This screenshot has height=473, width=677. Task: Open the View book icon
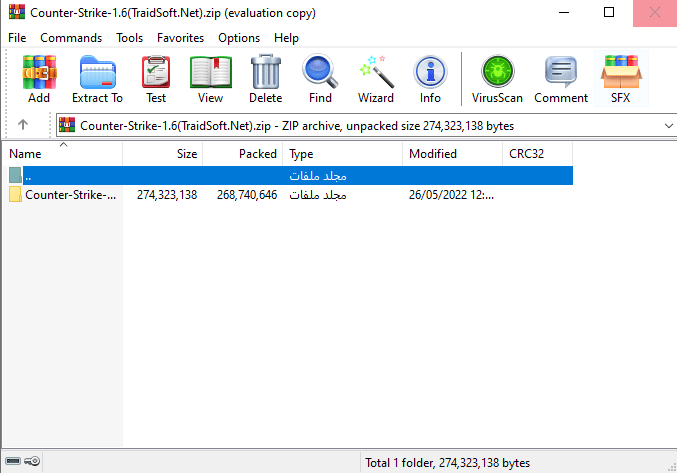(x=211, y=72)
